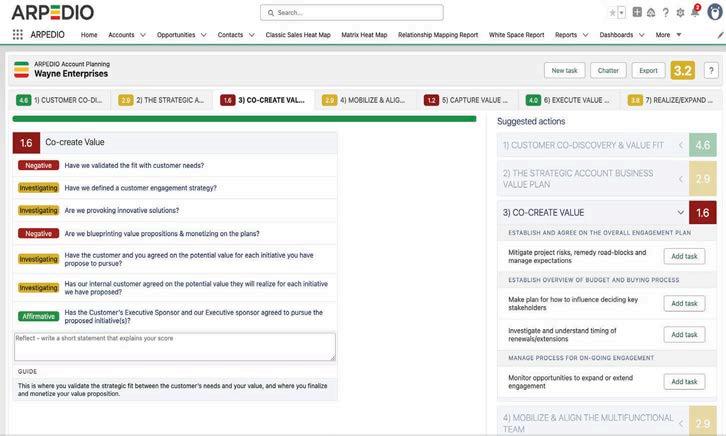The image size is (726, 436).
Task: Click the 4.6 score badge in Suggested actions
Action: (x=702, y=145)
